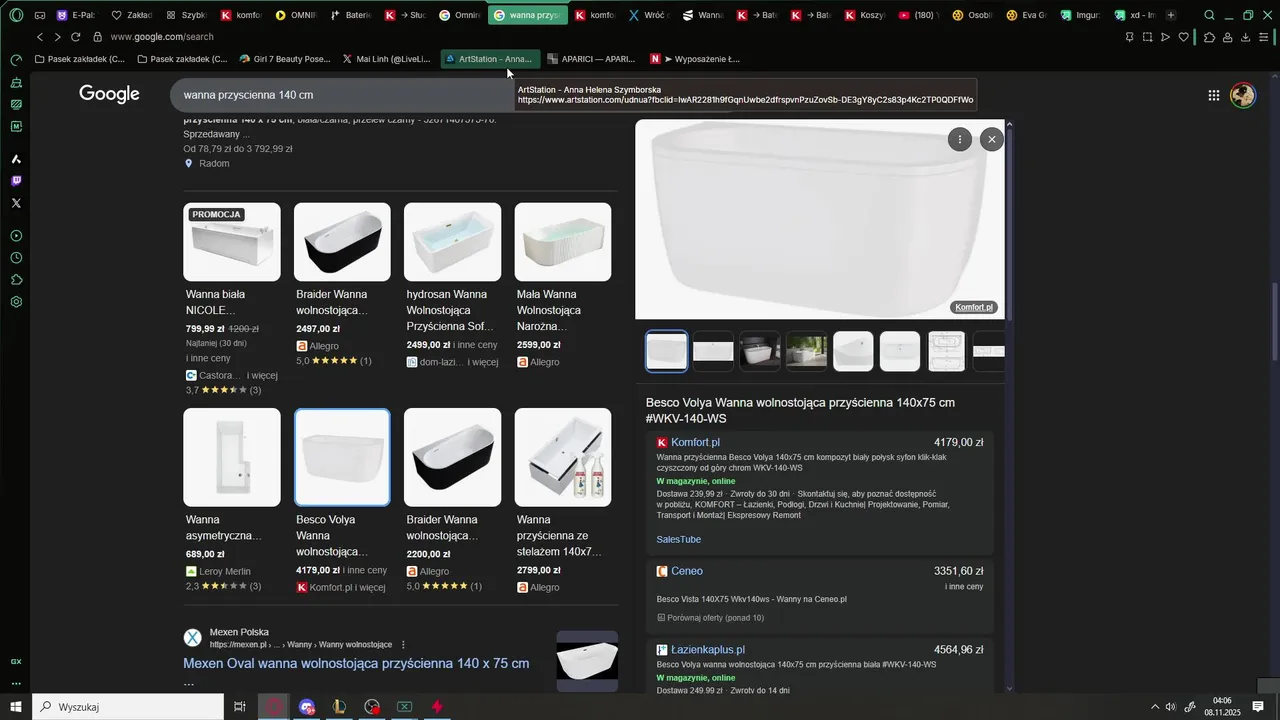Open the Ceneo seller link
Viewport: 1280px width, 720px height.
click(687, 571)
